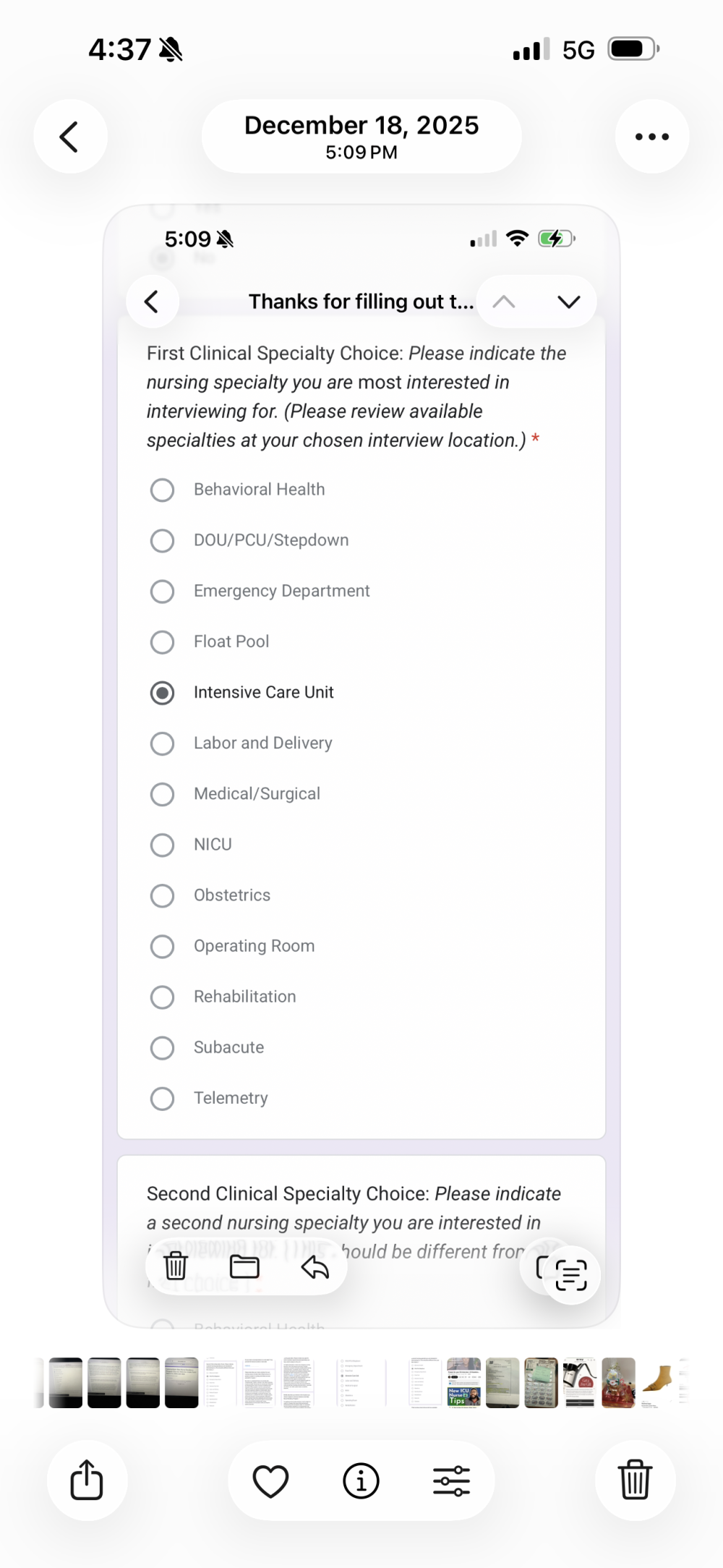723x1568 pixels.
Task: Tap the back chevron in Photos header
Action: pyautogui.click(x=69, y=137)
